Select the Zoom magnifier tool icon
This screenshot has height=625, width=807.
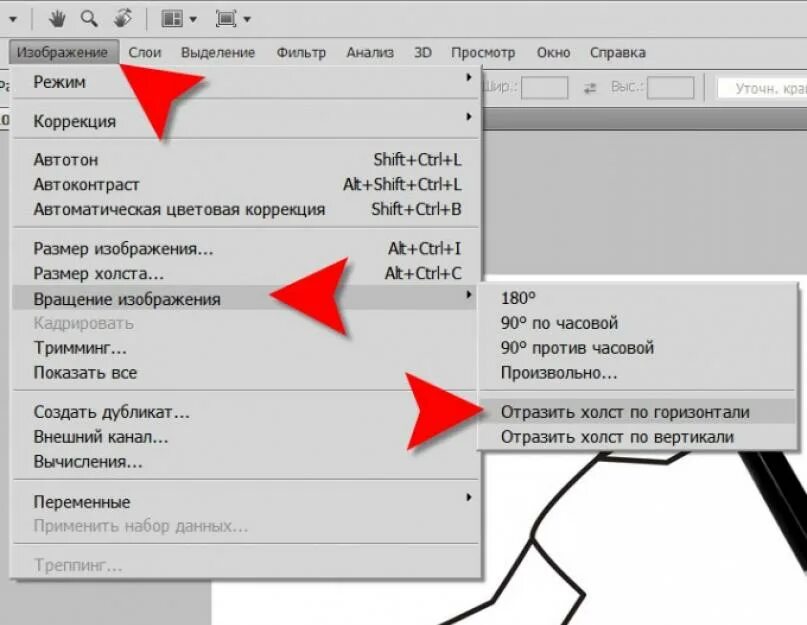click(89, 19)
